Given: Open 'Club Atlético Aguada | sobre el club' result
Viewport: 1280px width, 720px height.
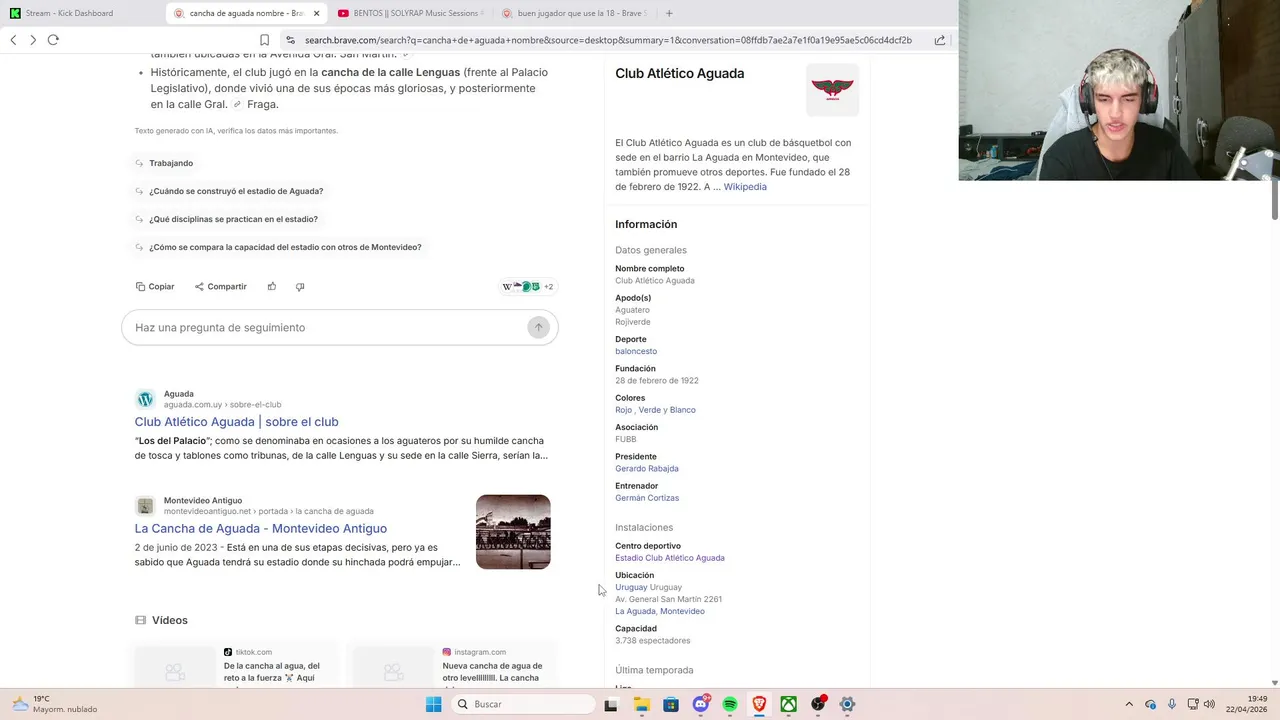Looking at the screenshot, I should (236, 422).
